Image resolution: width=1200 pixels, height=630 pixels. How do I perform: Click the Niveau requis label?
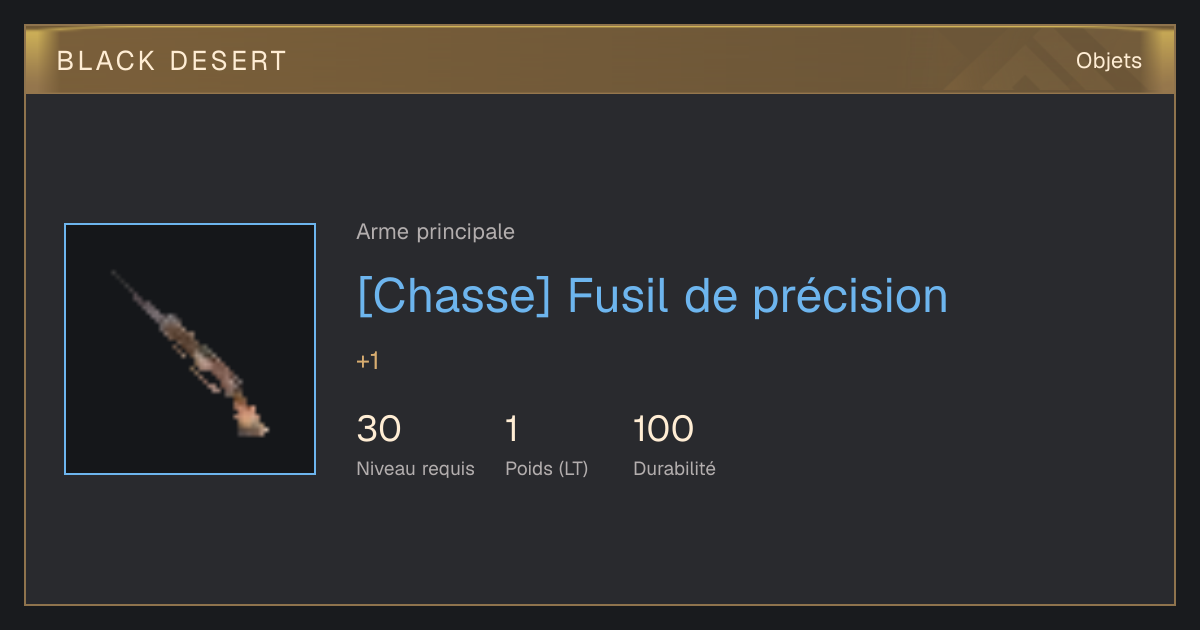(415, 469)
